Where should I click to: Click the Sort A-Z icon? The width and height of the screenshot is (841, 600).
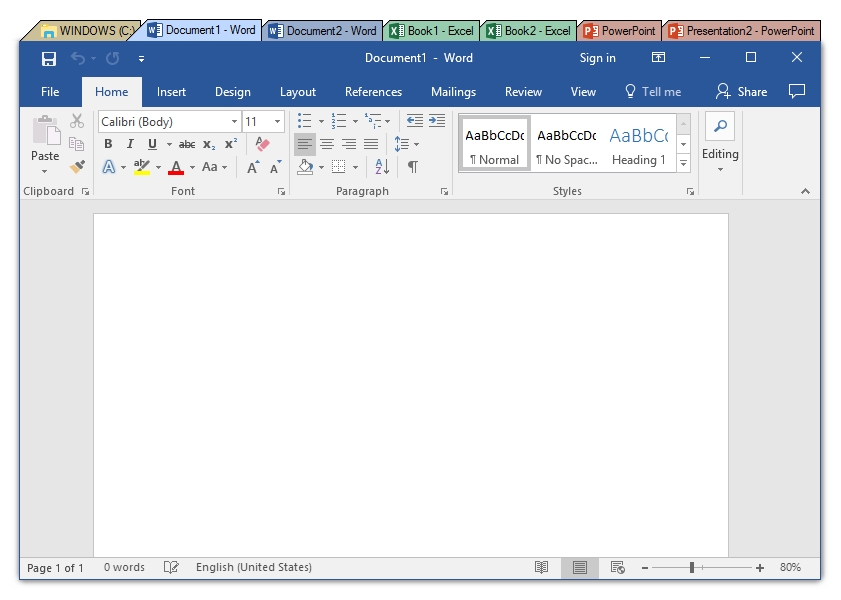[x=382, y=167]
